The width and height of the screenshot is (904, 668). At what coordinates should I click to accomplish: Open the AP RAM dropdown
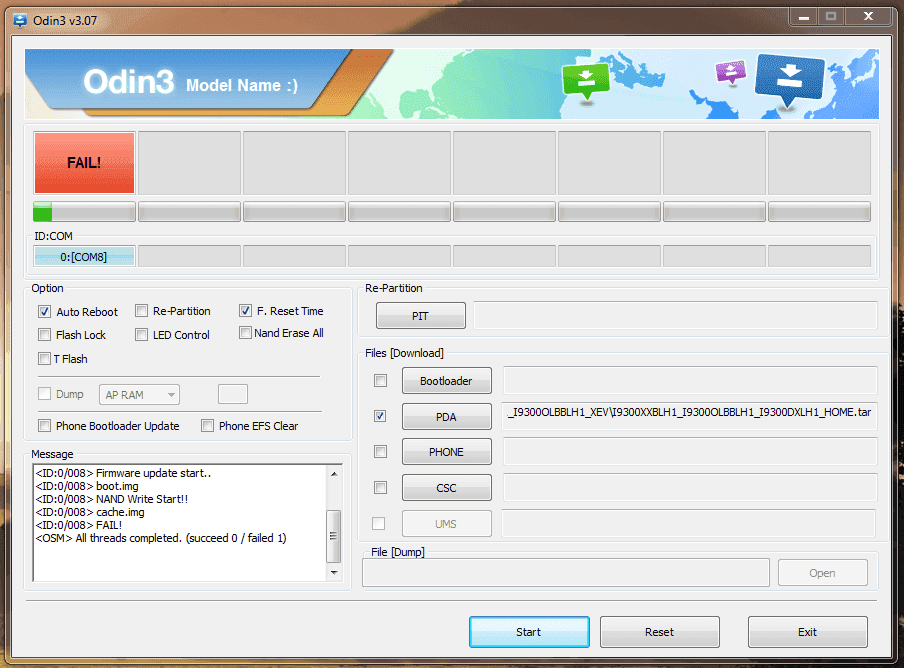(x=140, y=395)
